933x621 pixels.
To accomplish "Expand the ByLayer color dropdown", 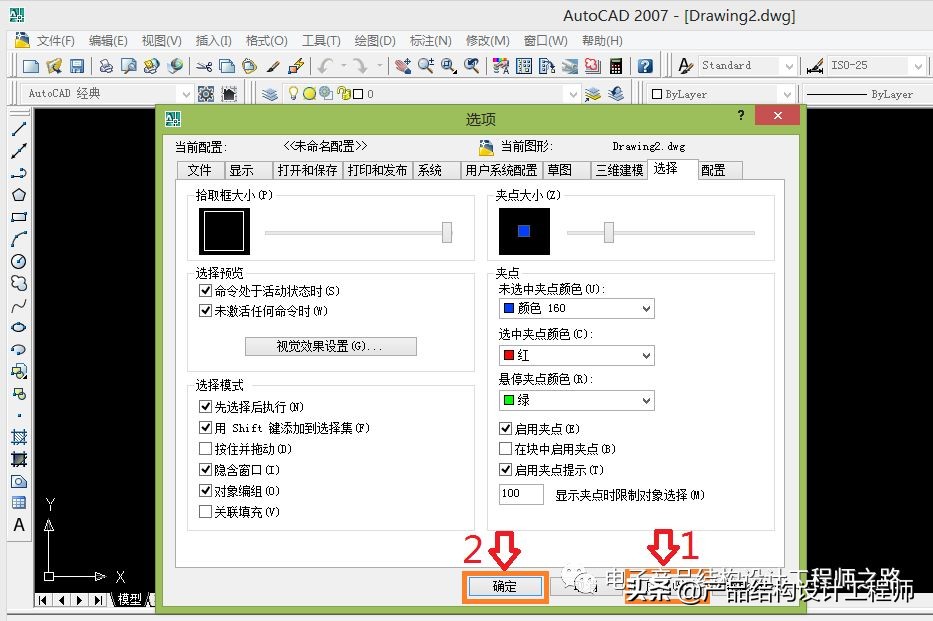I will pos(787,94).
